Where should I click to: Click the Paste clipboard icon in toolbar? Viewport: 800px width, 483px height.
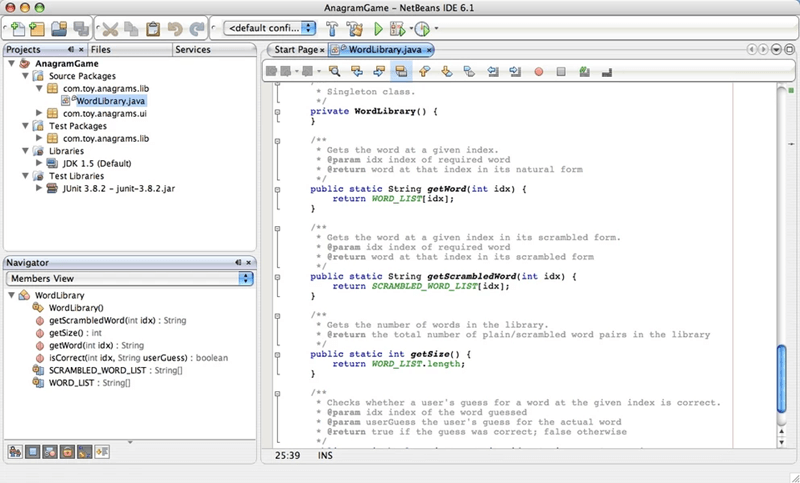click(153, 29)
